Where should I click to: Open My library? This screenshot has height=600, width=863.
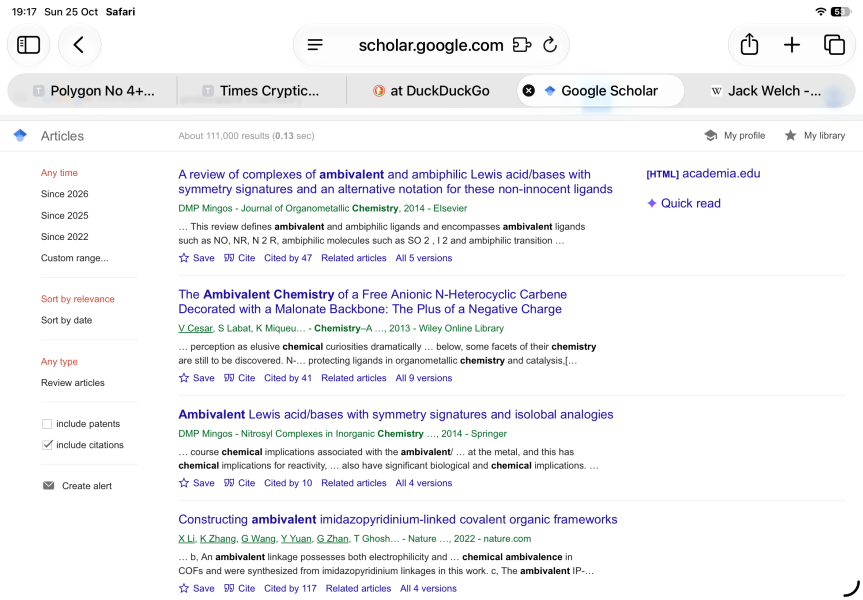[x=815, y=135]
